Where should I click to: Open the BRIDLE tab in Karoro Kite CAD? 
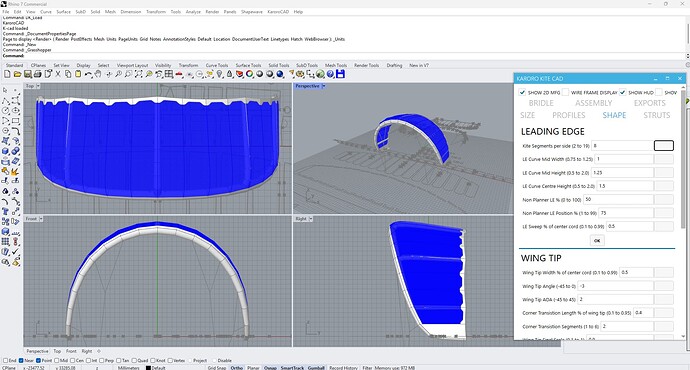point(541,103)
